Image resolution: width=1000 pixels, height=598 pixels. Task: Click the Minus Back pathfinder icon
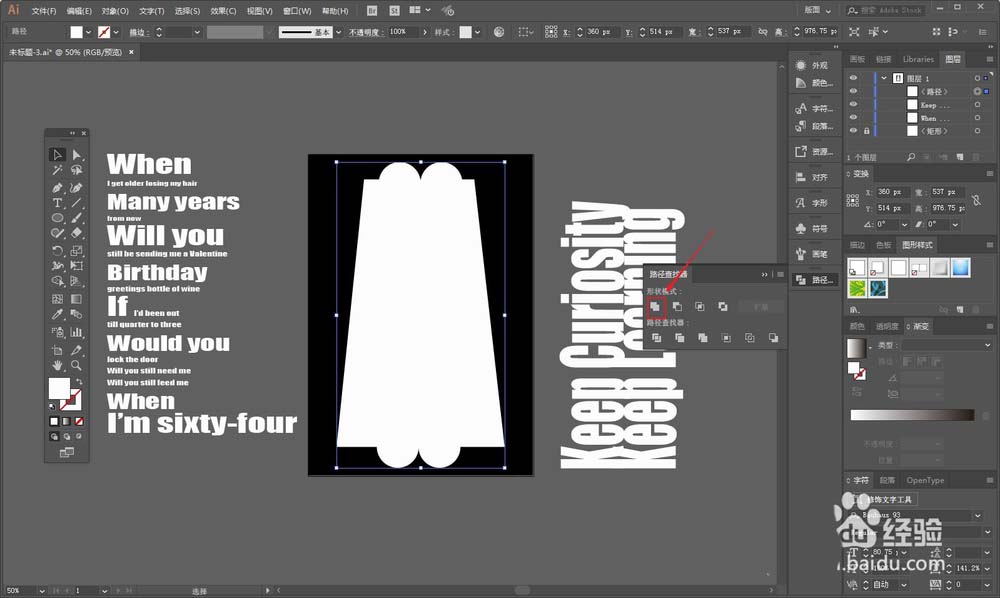point(773,338)
